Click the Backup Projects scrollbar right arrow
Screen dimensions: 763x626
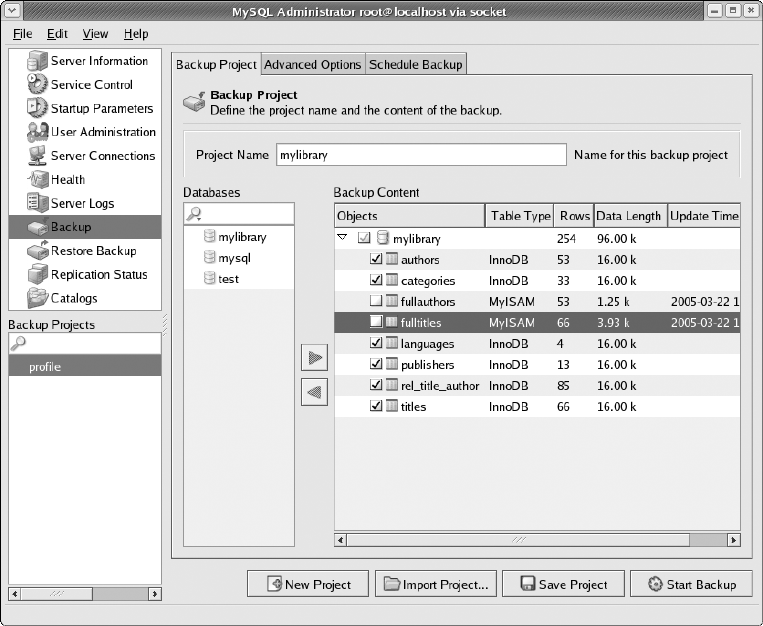155,594
